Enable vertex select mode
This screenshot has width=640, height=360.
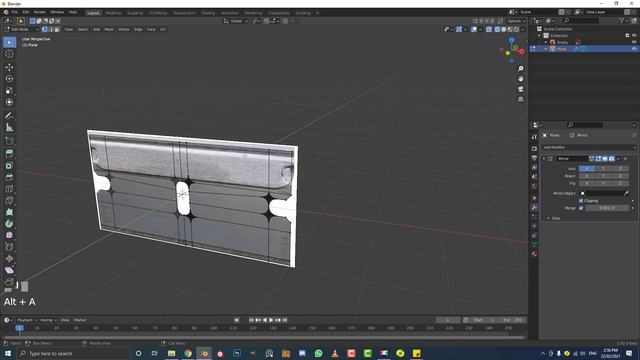(44, 29)
